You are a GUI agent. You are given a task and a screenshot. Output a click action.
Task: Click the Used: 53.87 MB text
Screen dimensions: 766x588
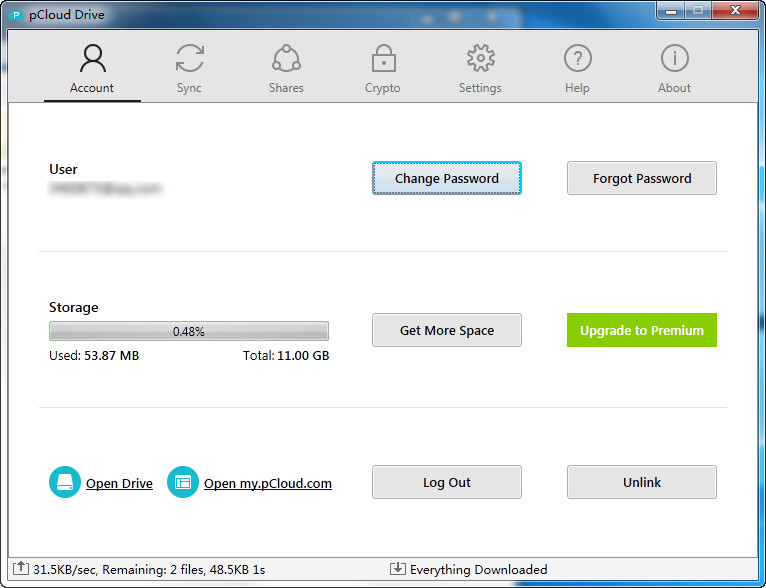tap(94, 356)
